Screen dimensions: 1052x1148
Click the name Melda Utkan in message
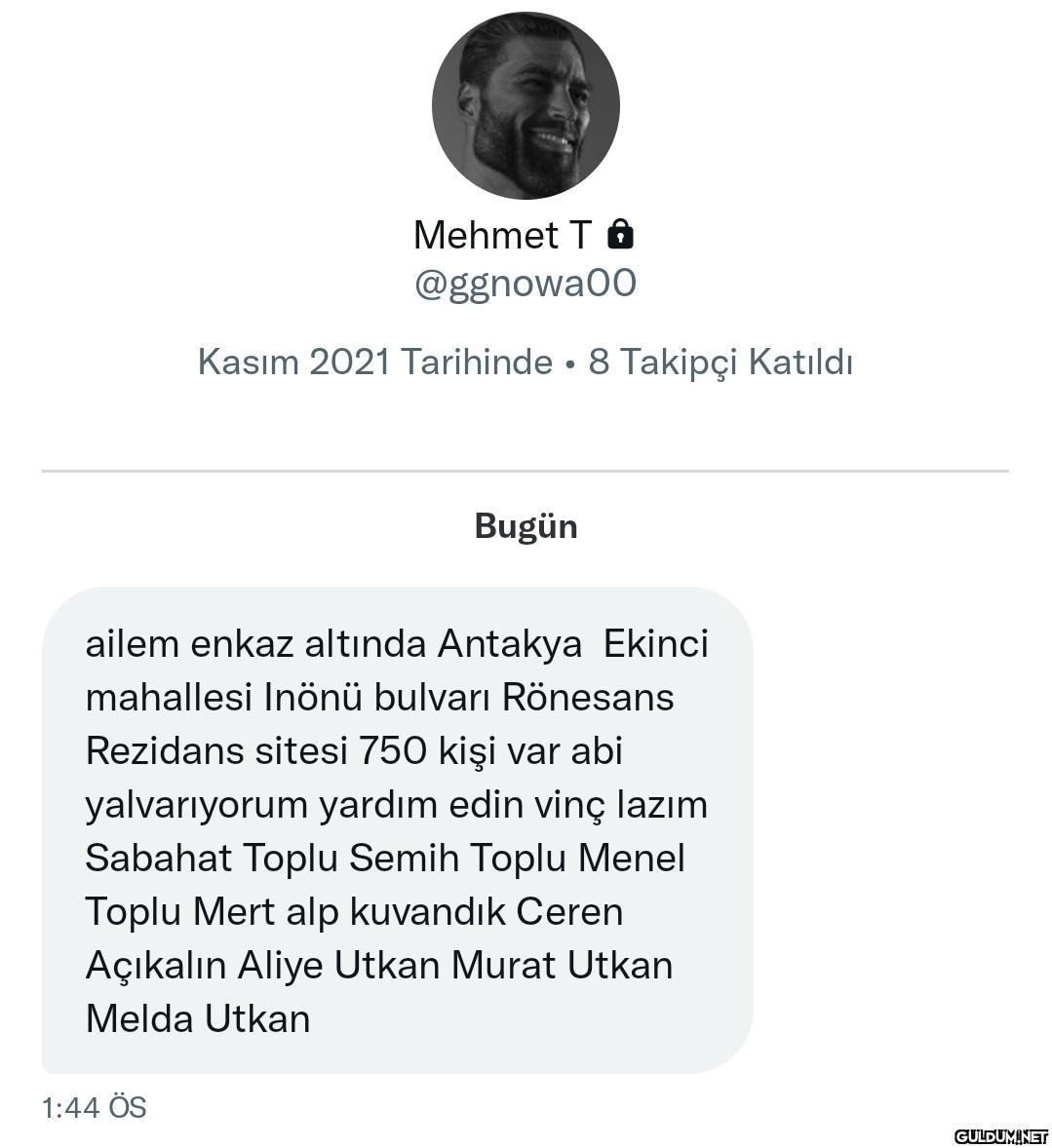click(x=198, y=1019)
